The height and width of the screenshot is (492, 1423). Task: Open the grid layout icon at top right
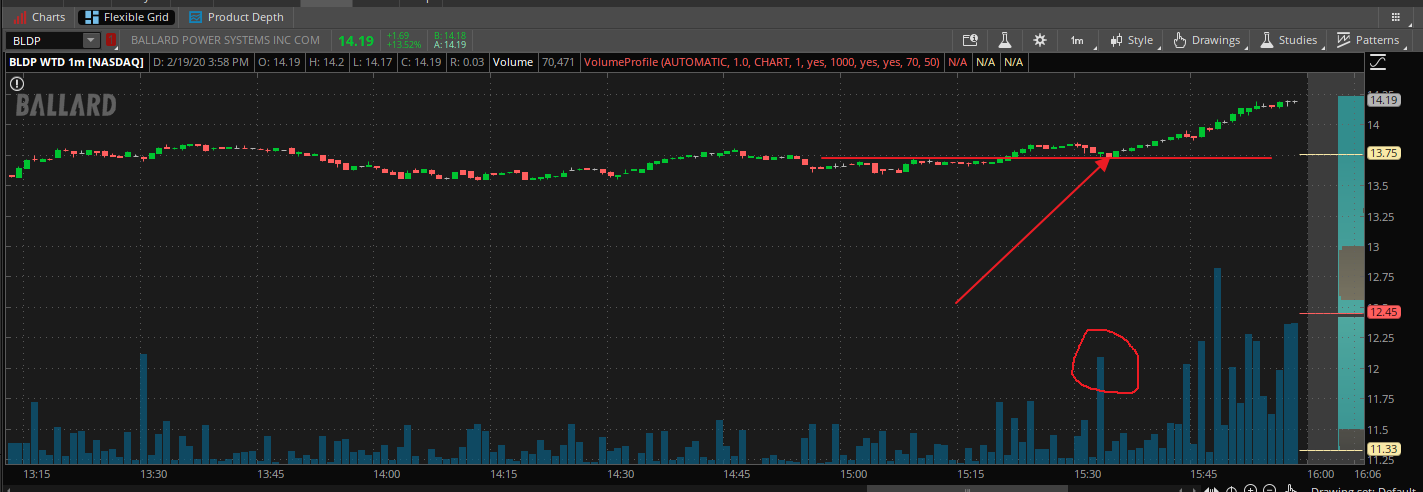[1395, 17]
